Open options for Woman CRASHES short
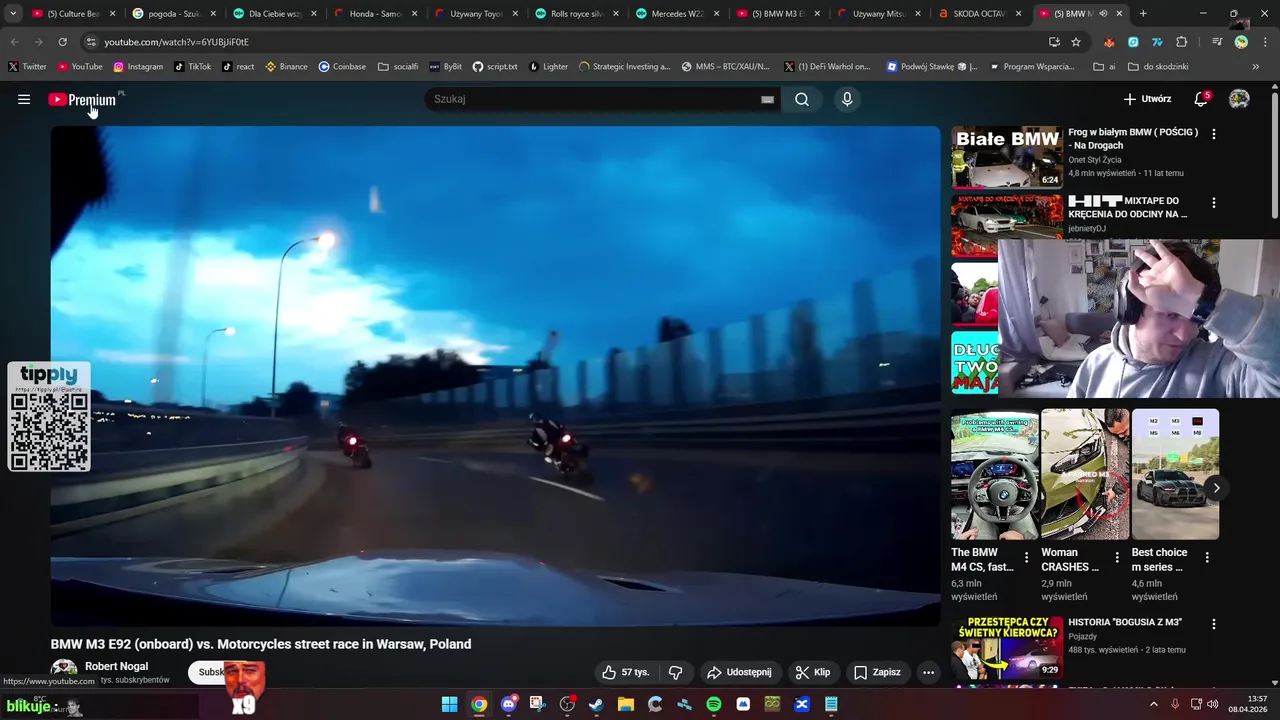The height and width of the screenshot is (720, 1280). pyautogui.click(x=1116, y=557)
